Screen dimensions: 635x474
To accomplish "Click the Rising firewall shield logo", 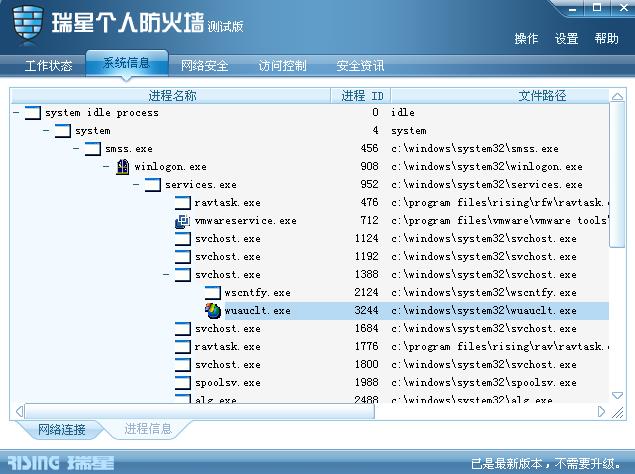I will (x=28, y=24).
